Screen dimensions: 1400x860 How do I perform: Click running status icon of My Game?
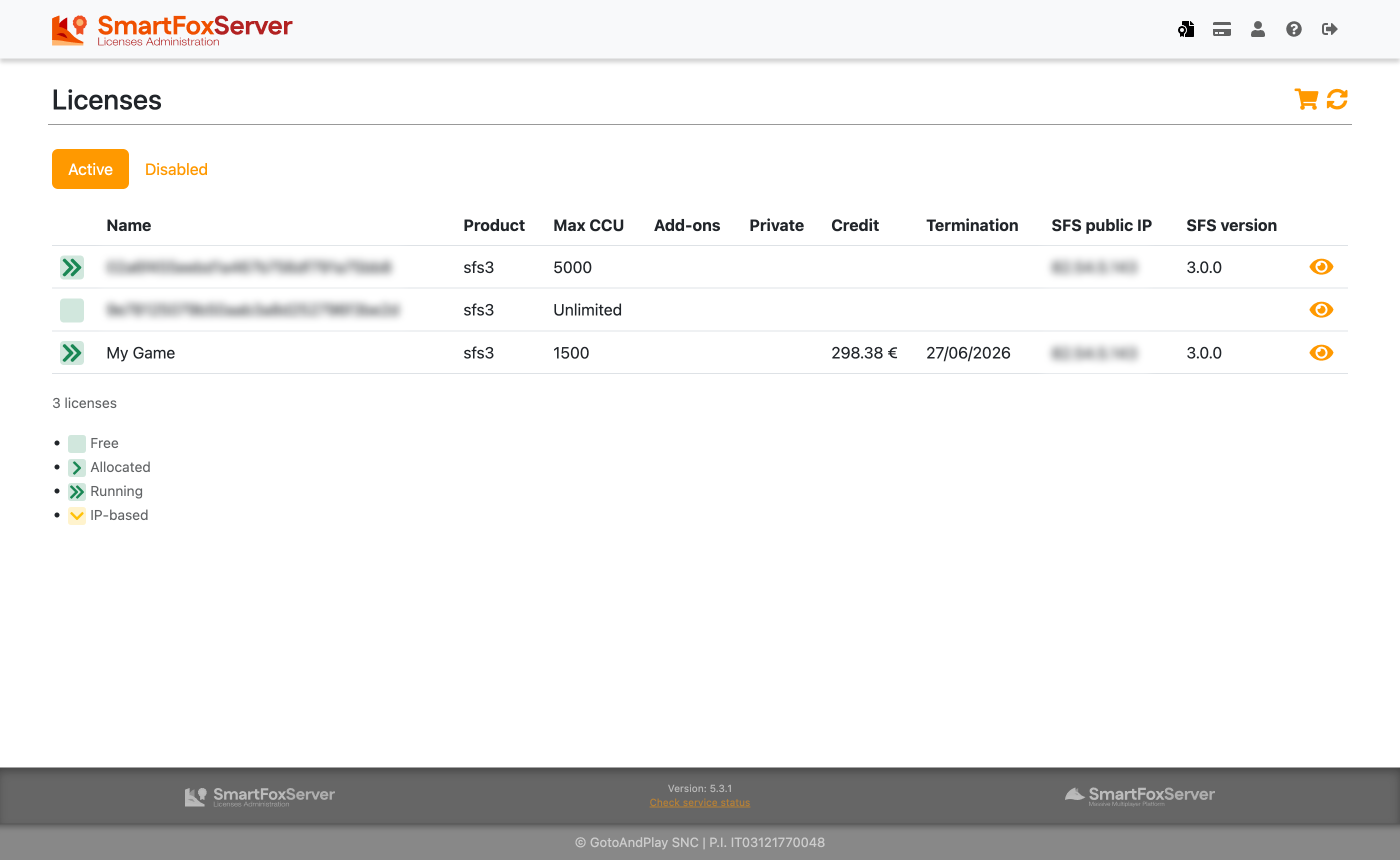click(71, 352)
